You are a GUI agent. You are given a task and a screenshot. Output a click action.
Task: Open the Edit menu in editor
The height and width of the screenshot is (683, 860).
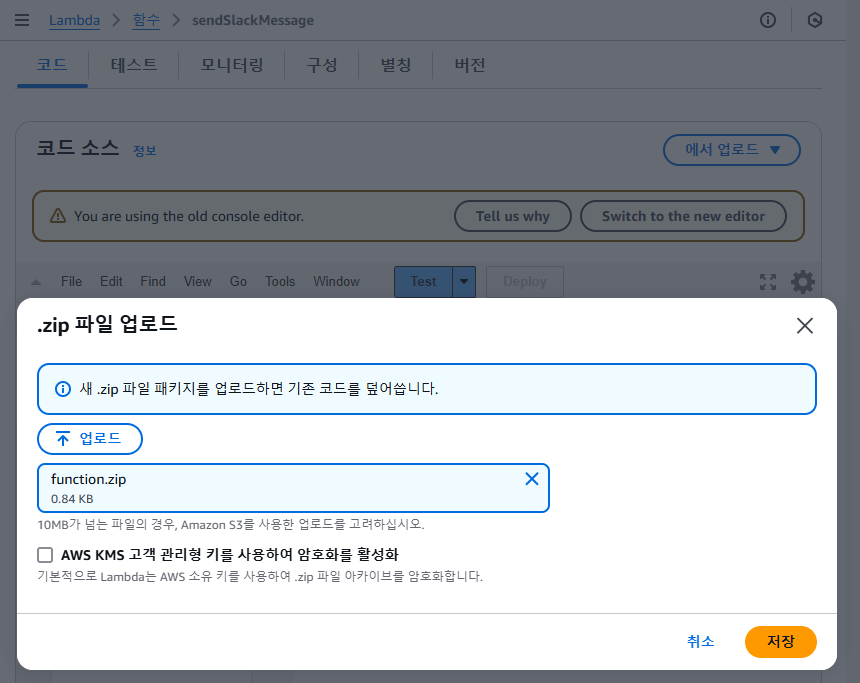[111, 281]
